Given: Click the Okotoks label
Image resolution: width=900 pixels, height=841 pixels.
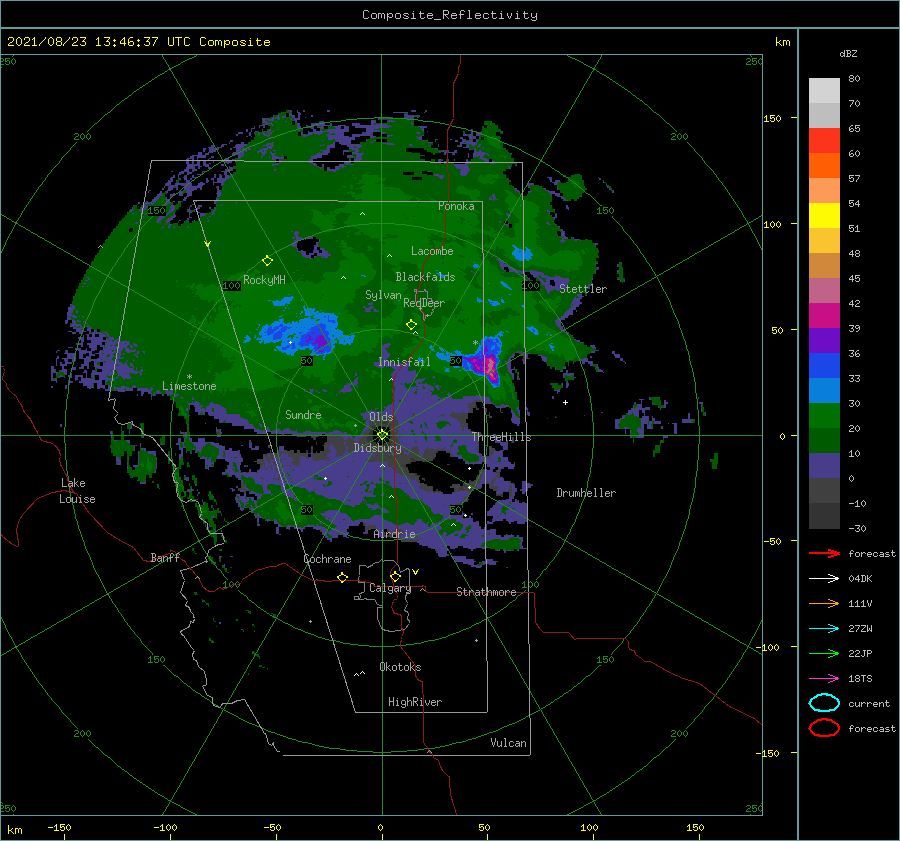Looking at the screenshot, I should 400,667.
